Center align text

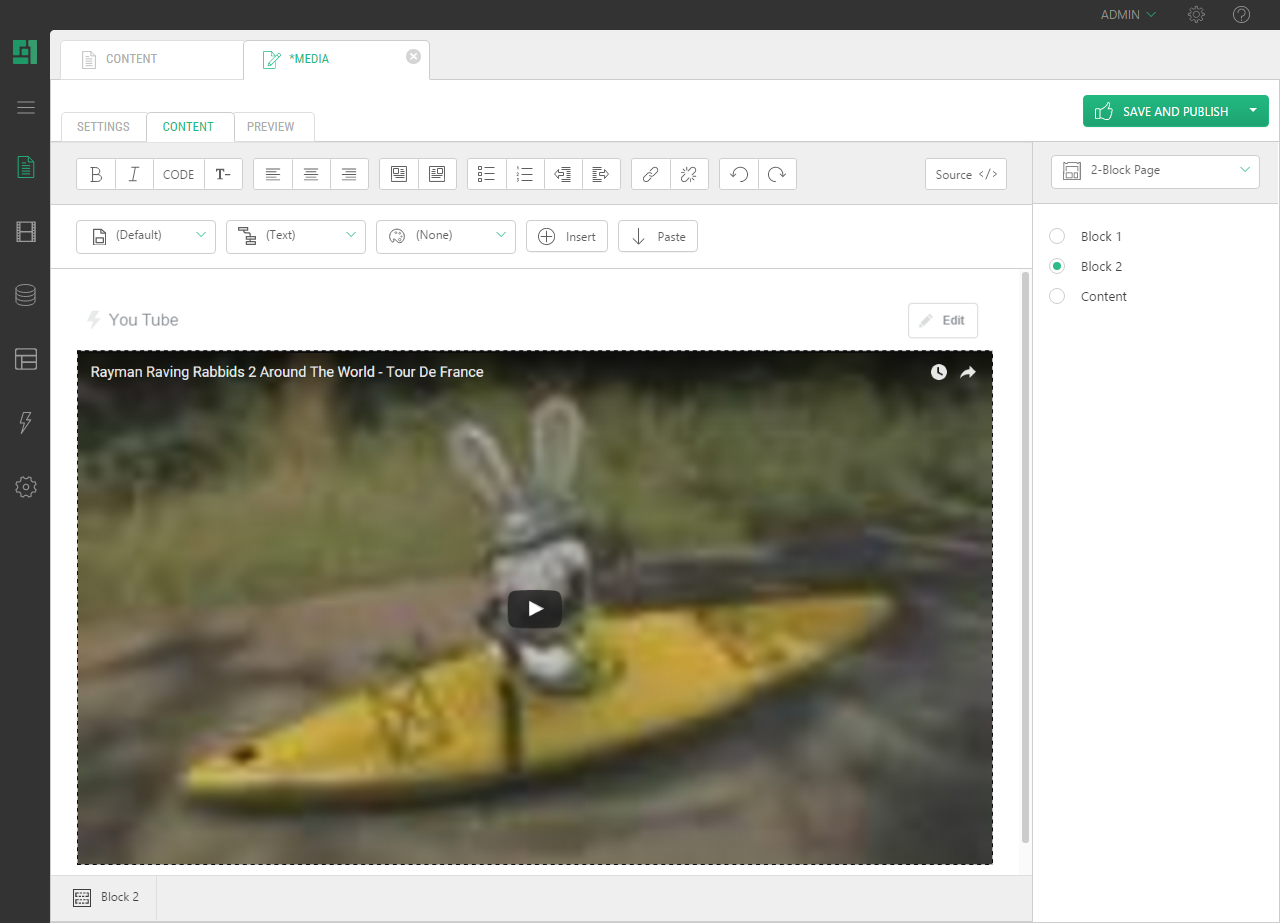(x=311, y=174)
